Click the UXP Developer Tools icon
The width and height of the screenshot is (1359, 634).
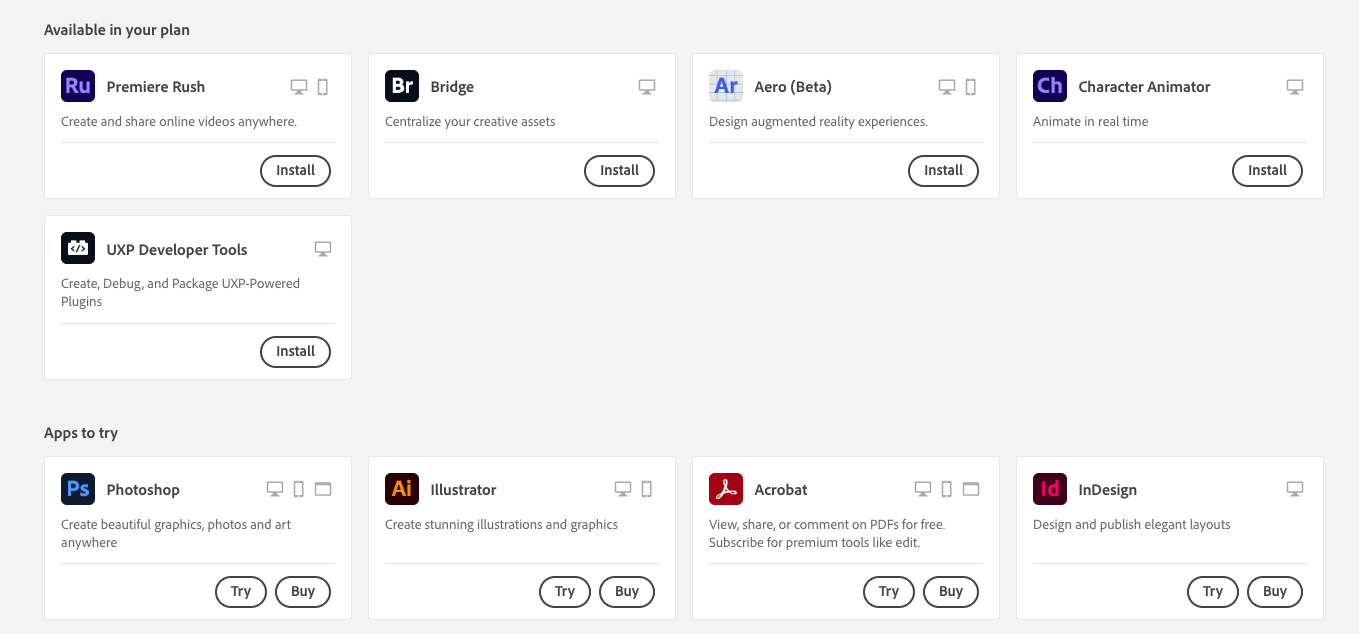coord(77,248)
